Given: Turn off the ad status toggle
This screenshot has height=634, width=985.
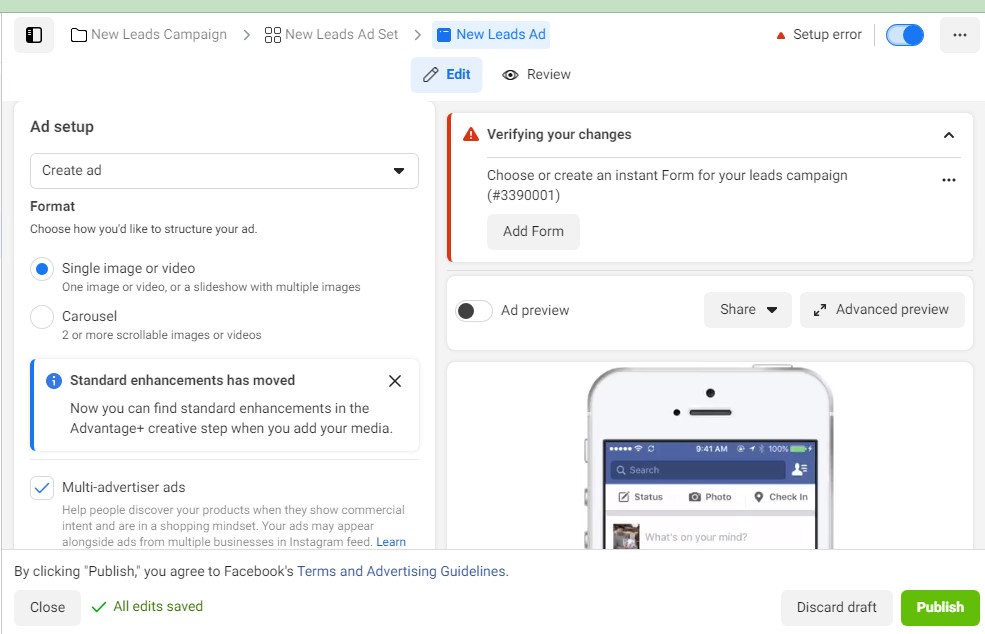Looking at the screenshot, I should 905,35.
